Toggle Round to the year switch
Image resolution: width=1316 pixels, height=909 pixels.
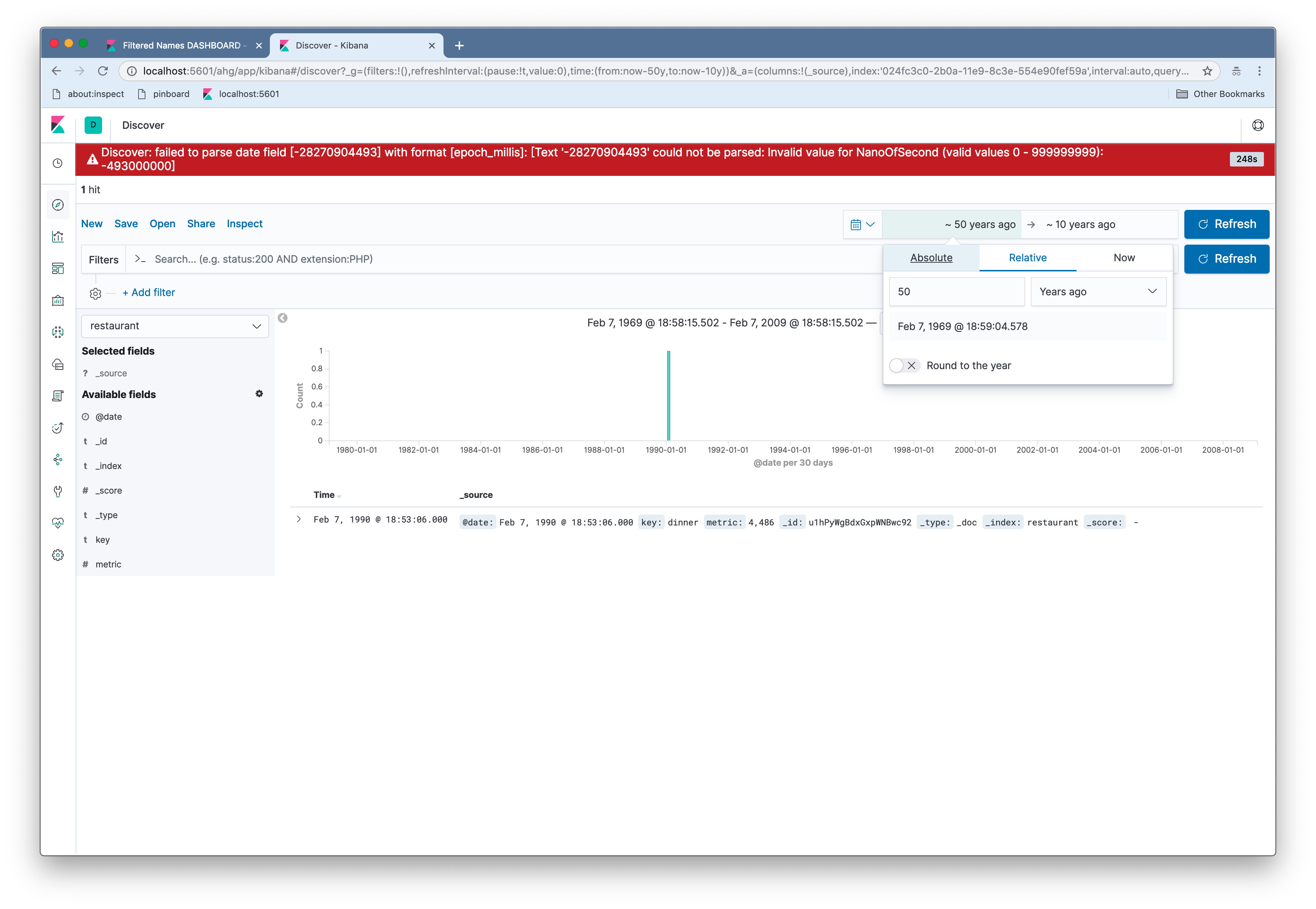(x=904, y=365)
